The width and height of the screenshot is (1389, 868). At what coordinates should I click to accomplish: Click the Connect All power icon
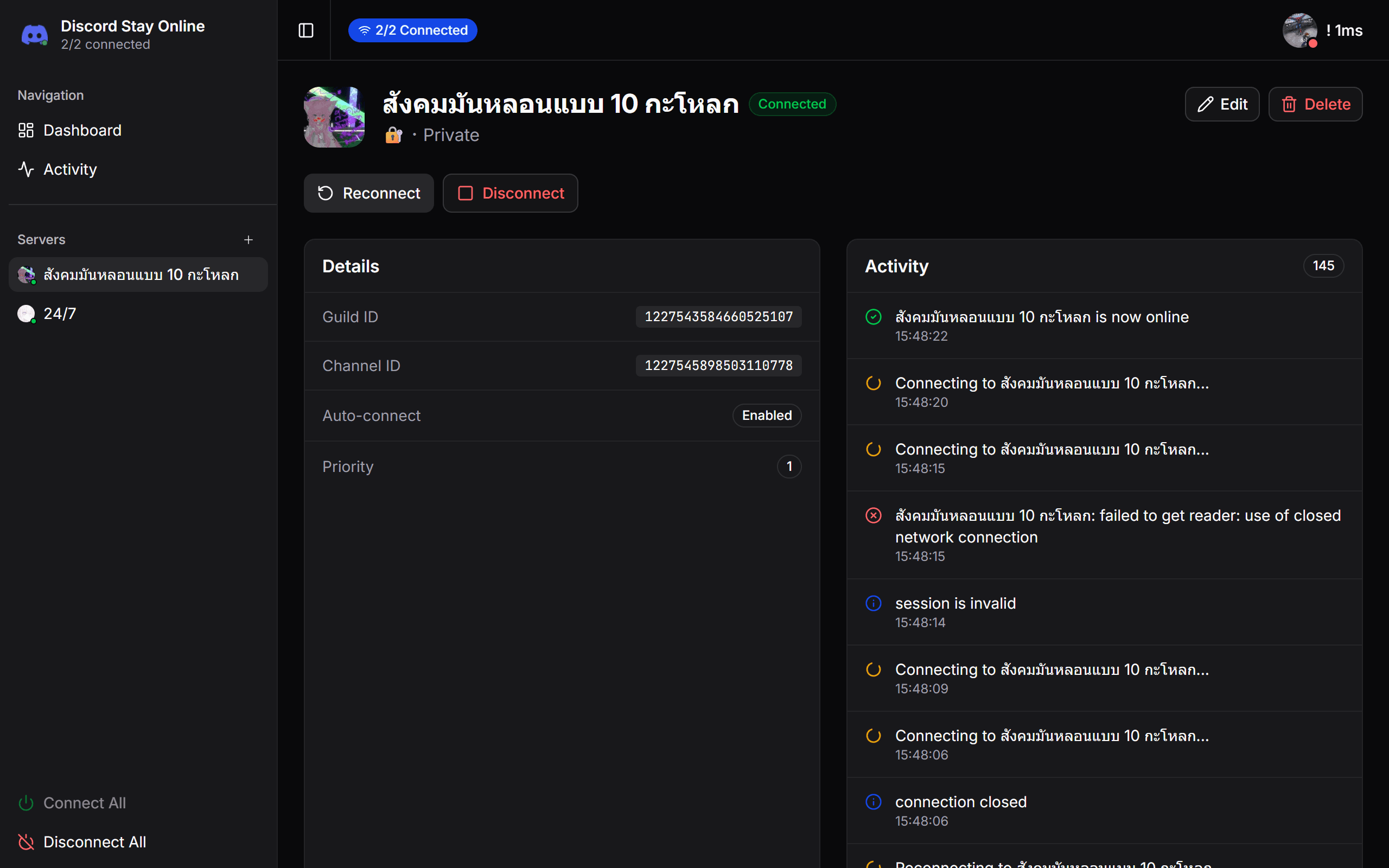[x=26, y=802]
